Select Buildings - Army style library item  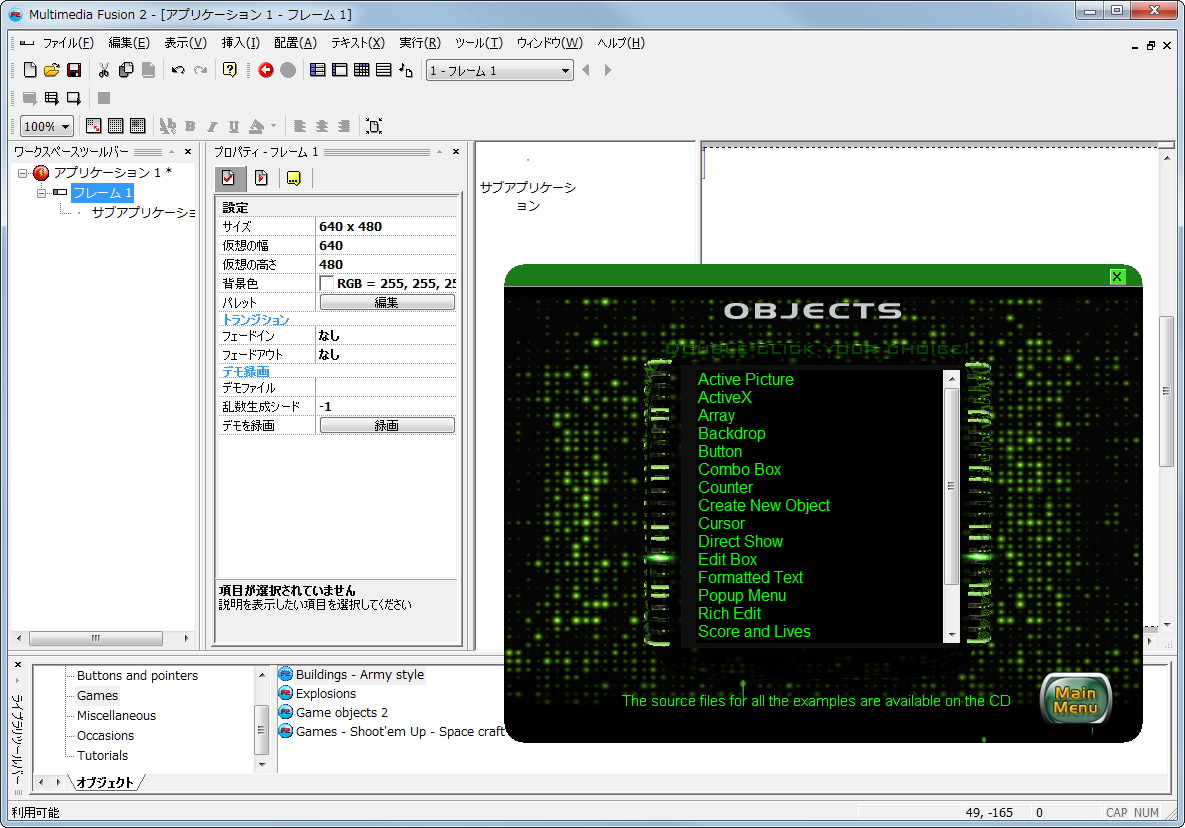point(359,675)
